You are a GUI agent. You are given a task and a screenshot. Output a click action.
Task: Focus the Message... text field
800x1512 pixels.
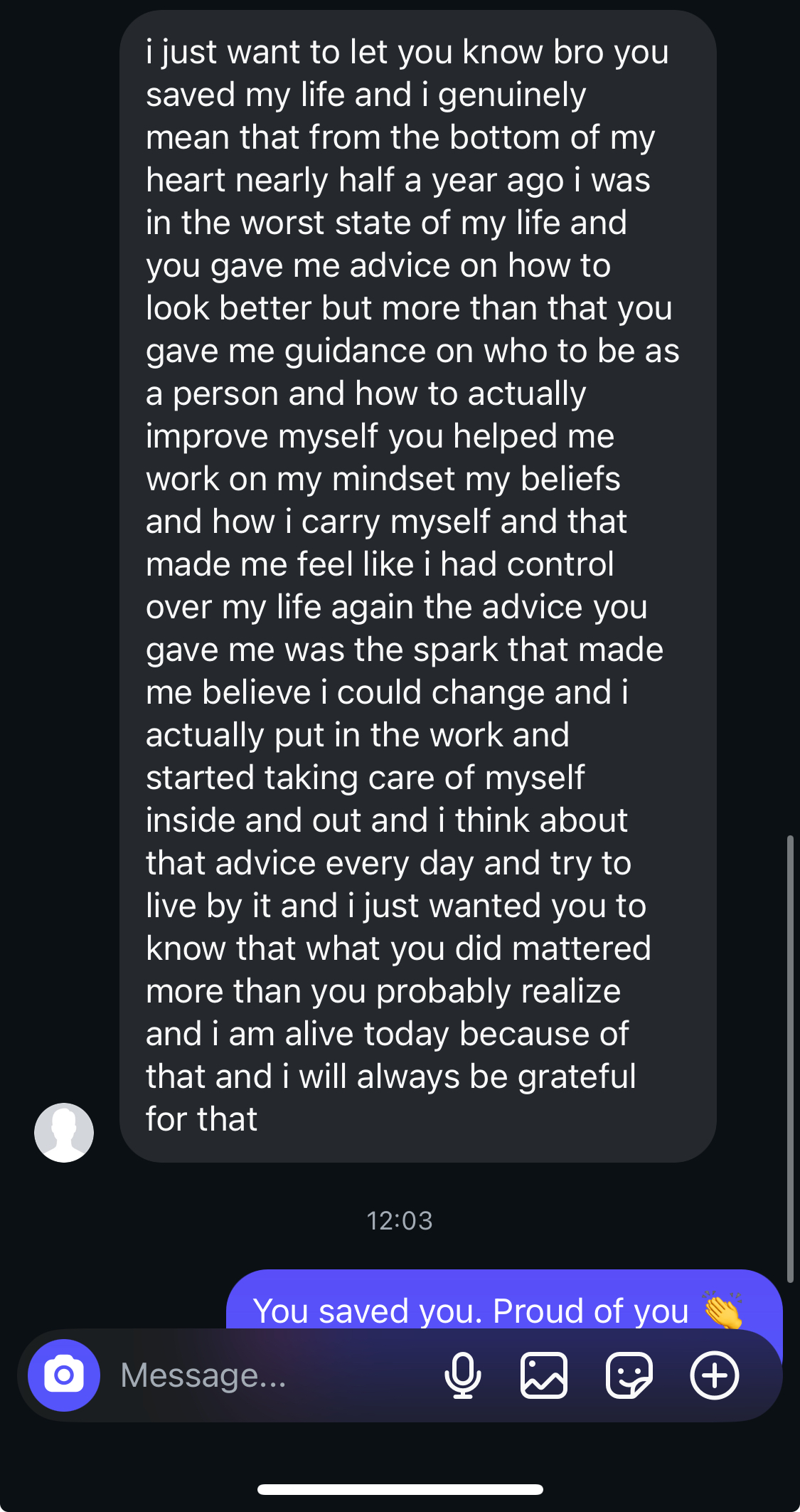tap(270, 1375)
